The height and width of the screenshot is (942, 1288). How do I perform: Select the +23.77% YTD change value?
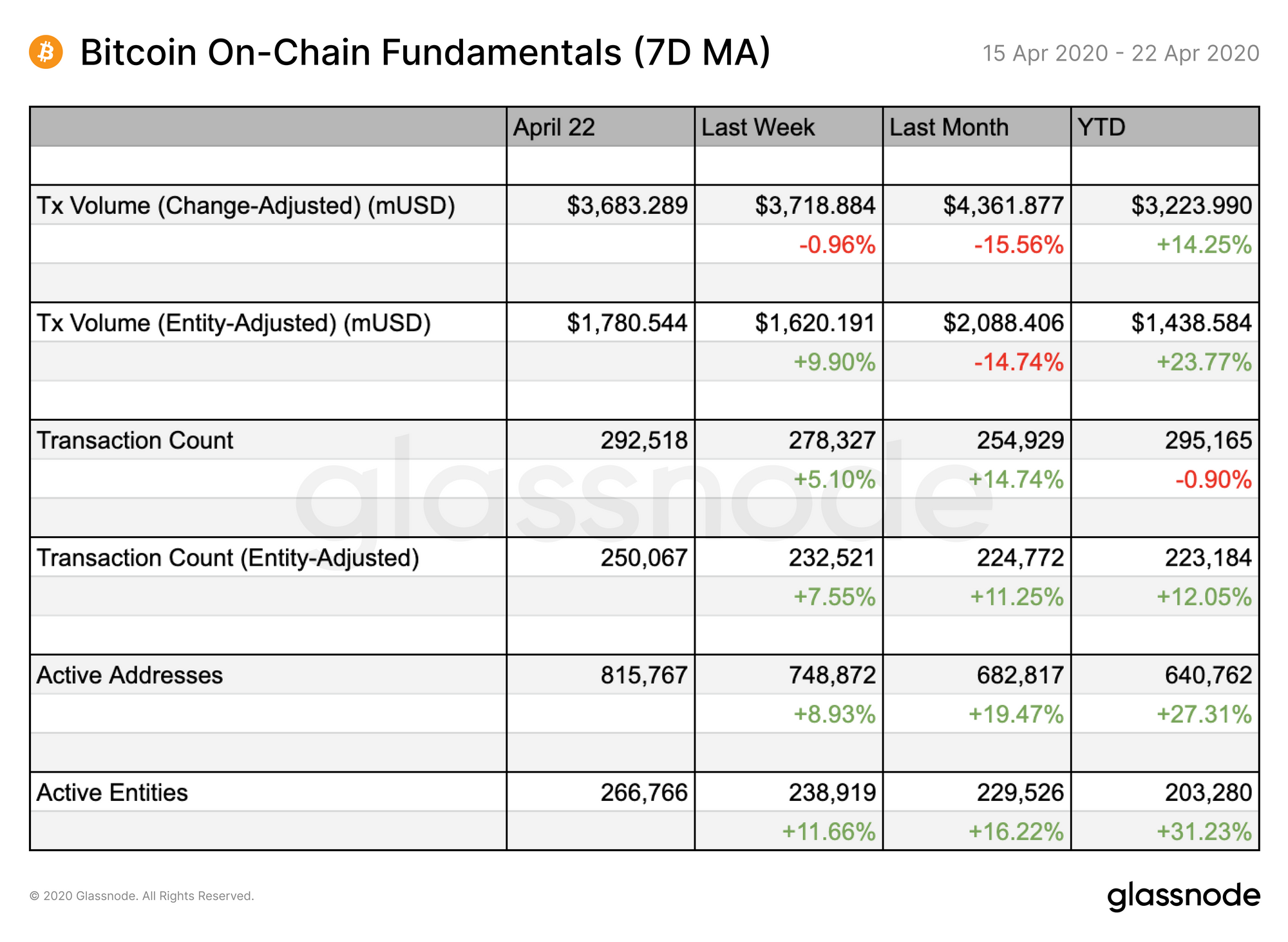click(x=1204, y=362)
